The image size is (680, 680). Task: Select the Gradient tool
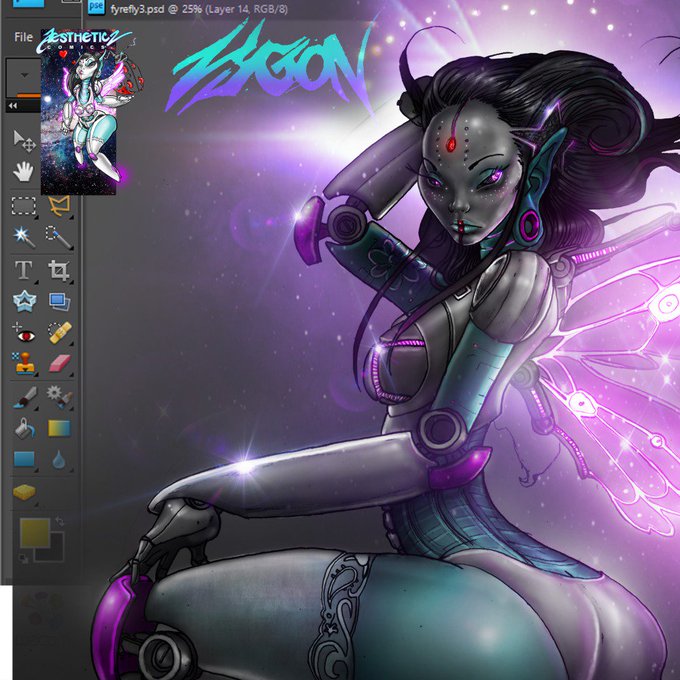59,428
